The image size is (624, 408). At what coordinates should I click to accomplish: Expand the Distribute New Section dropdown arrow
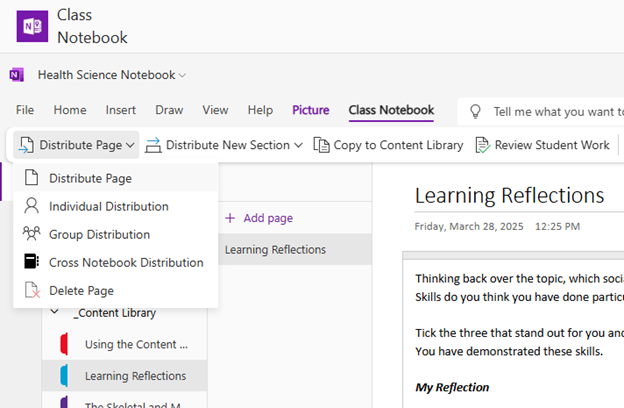(x=298, y=145)
